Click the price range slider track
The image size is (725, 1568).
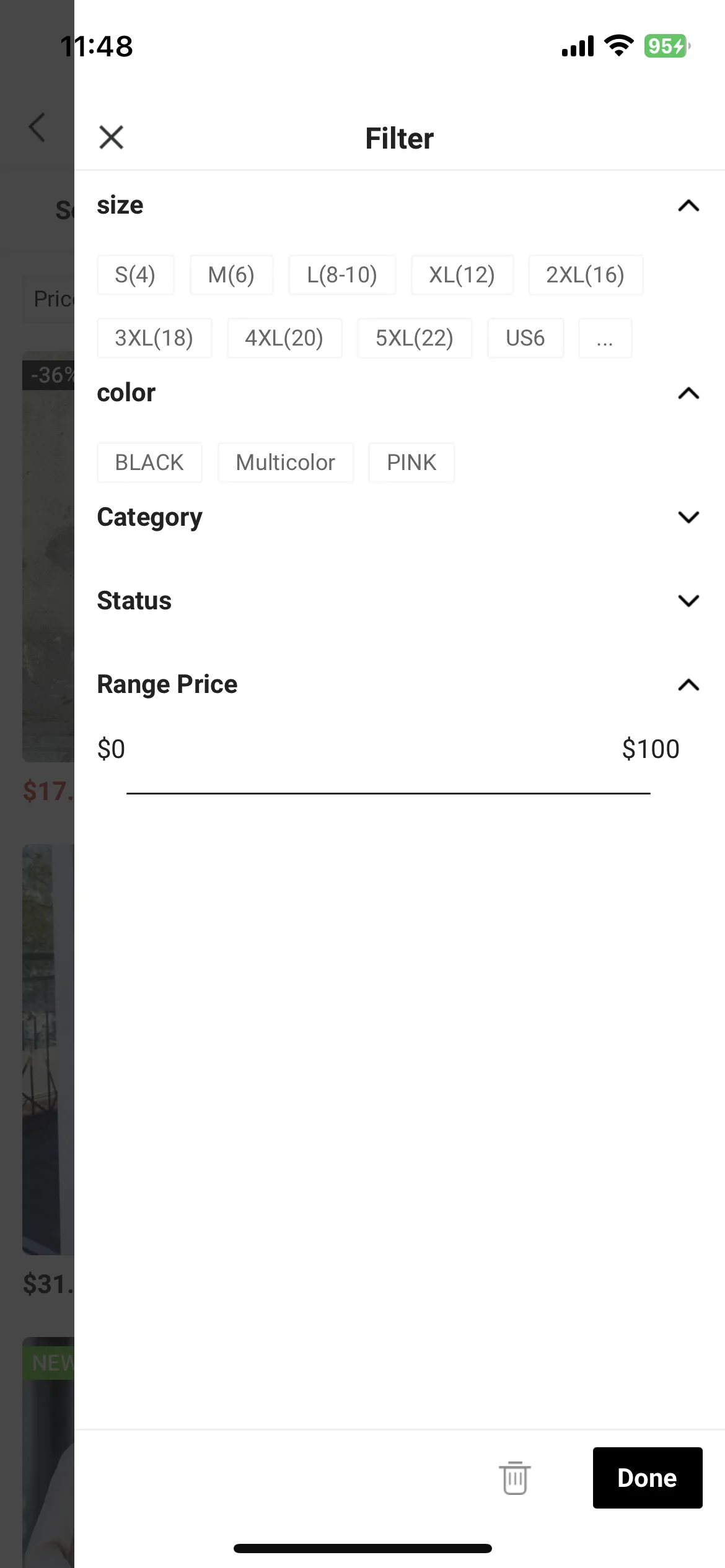pos(389,793)
